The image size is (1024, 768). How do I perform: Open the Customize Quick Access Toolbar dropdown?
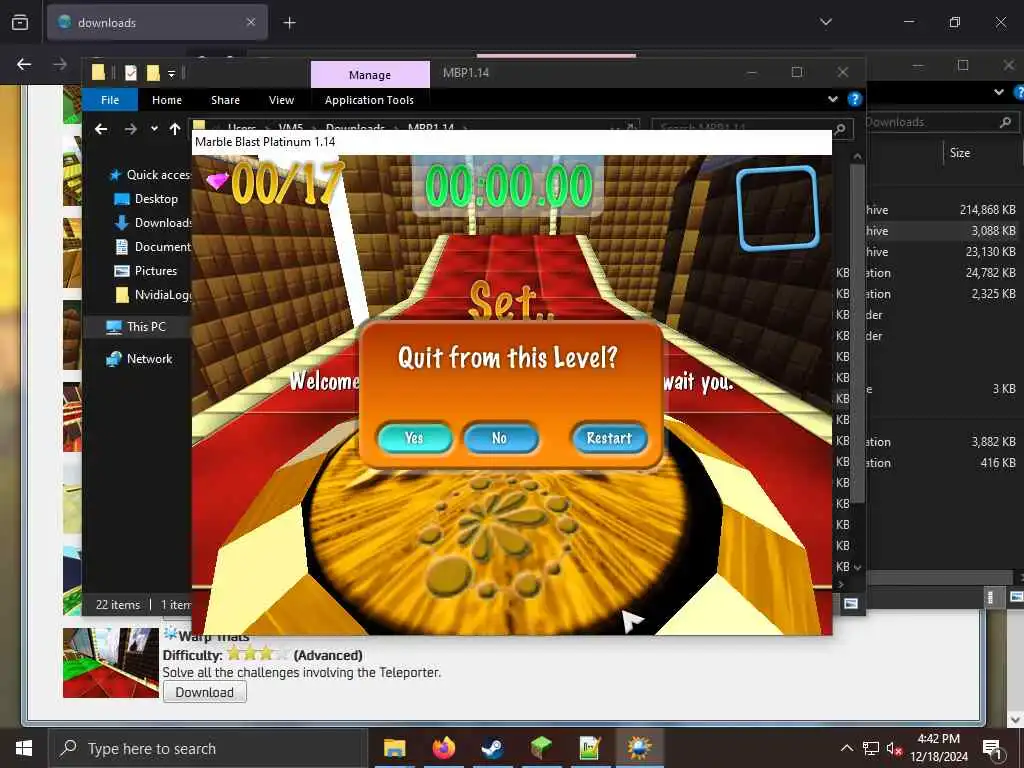coord(171,73)
